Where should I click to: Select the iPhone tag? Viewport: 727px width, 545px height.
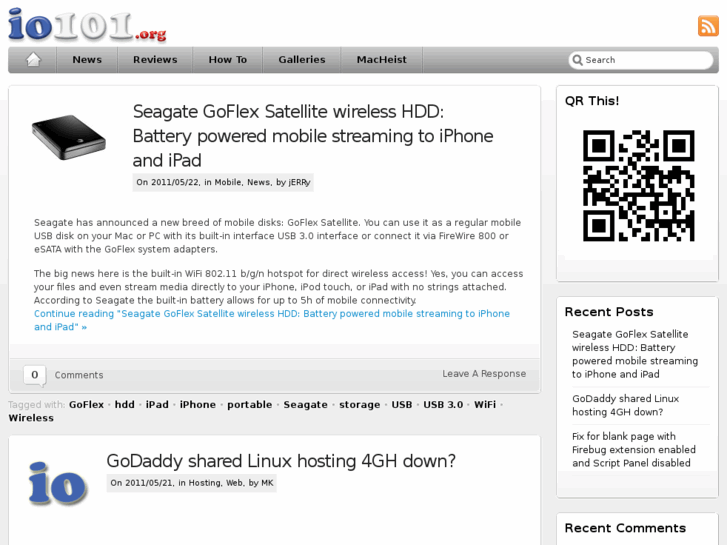[198, 404]
